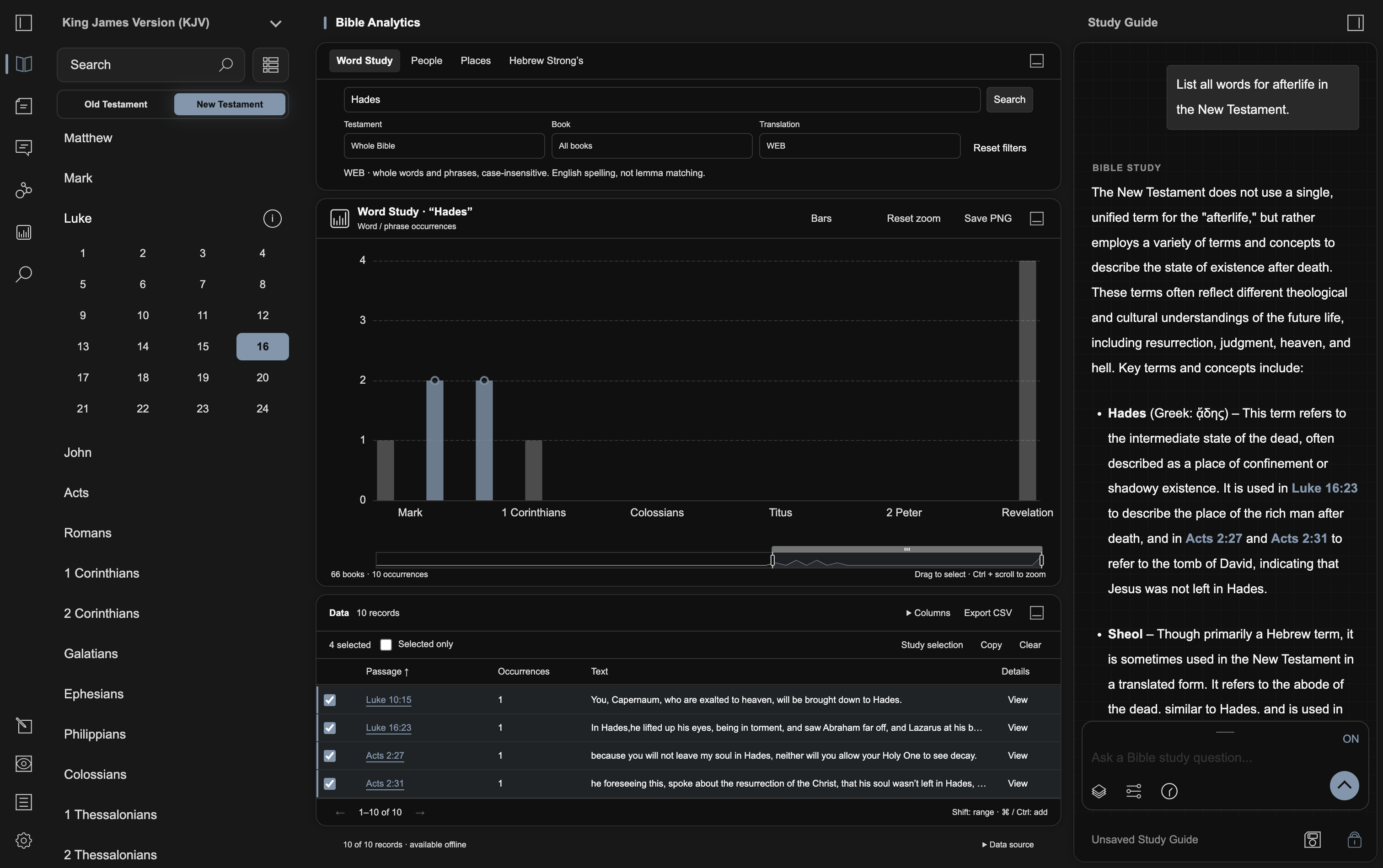Open the notes icon in left rail
Screen dimensions: 1383x868
pos(23,106)
